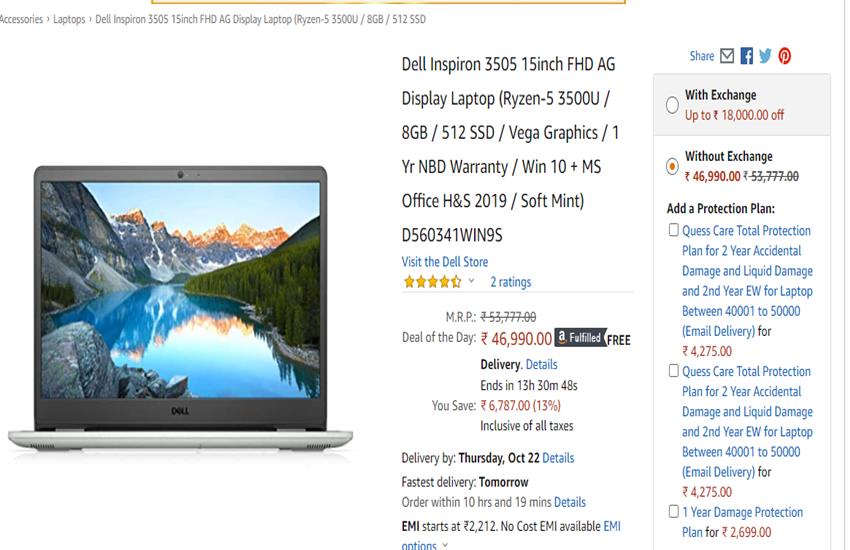Click the star rating icons
This screenshot has height=550, width=850.
coord(432,282)
